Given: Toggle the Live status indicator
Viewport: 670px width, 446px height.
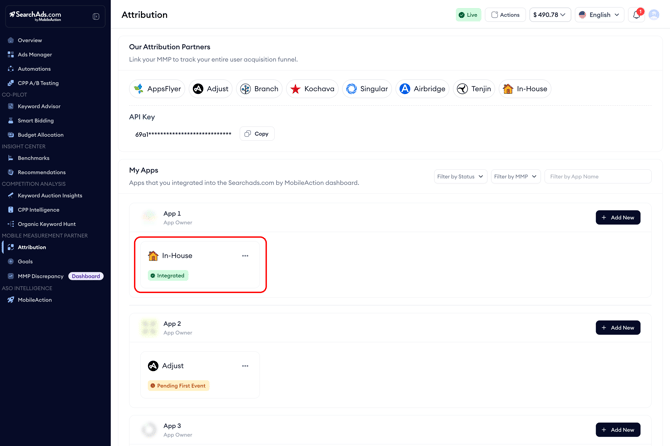Looking at the screenshot, I should [x=468, y=15].
